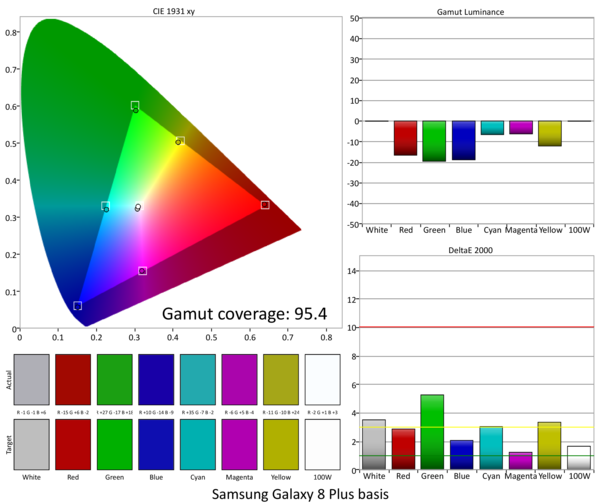Click the red primary target square on CIE diagram

(x=265, y=205)
